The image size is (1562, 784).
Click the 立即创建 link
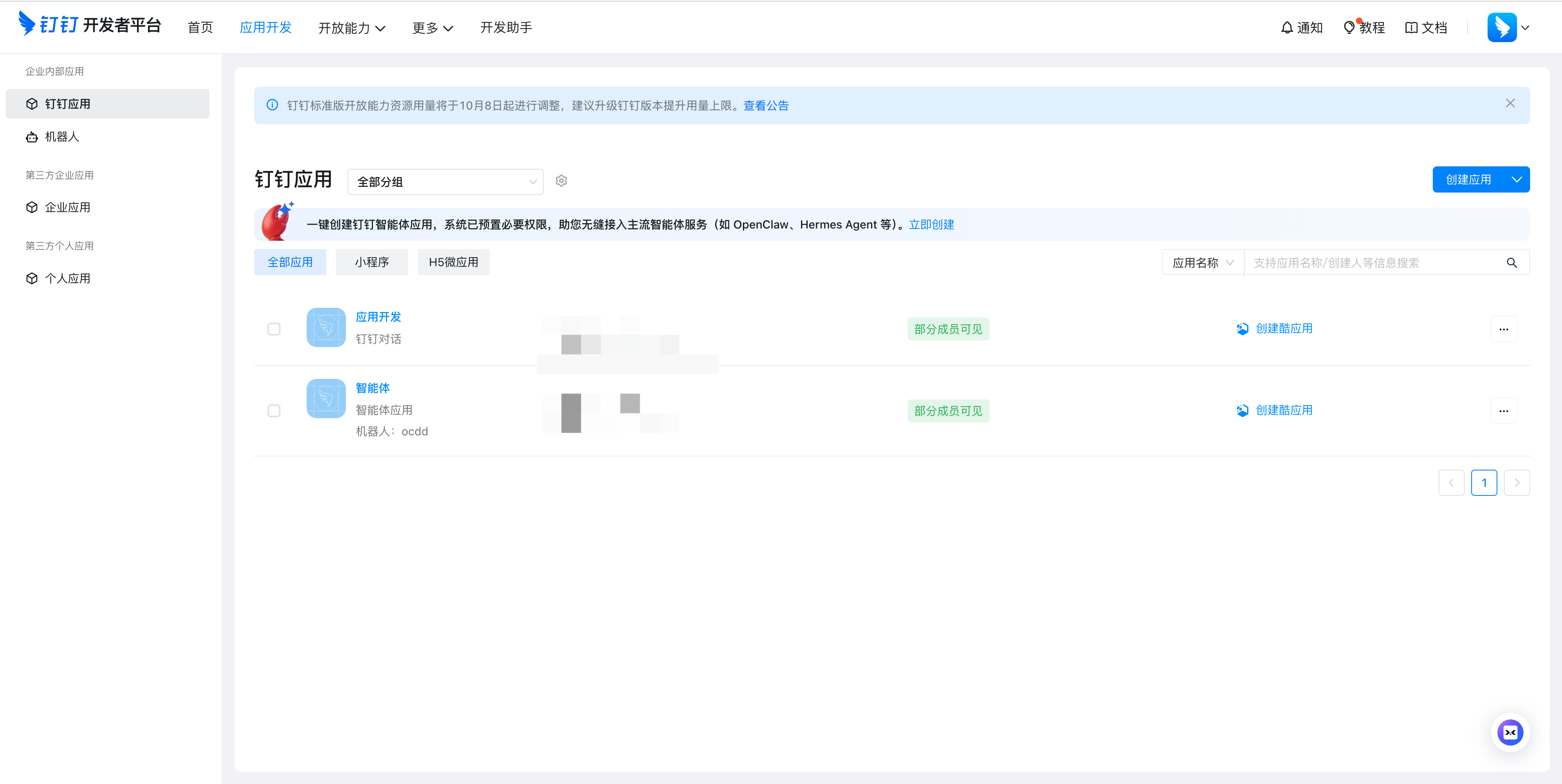pos(931,224)
